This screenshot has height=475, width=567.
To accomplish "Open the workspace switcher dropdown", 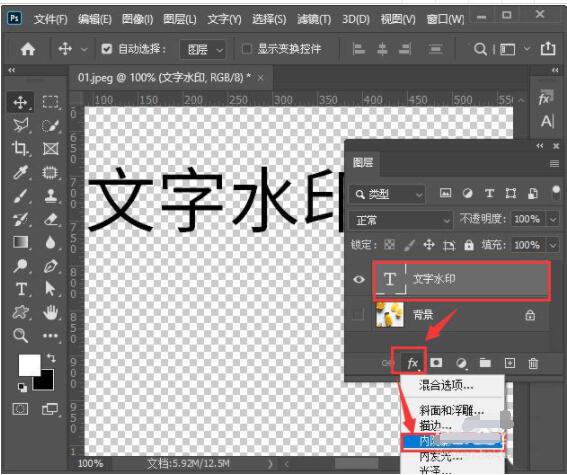I will (x=528, y=48).
